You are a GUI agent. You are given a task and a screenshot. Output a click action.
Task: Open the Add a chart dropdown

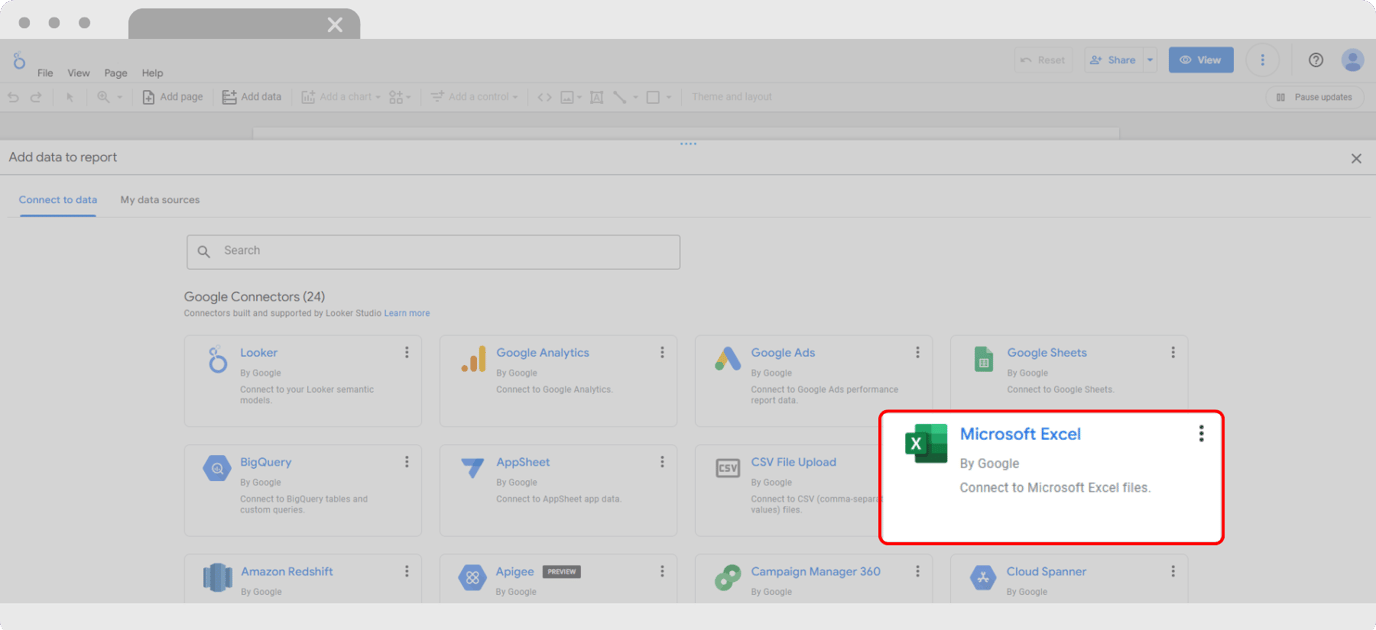click(341, 97)
